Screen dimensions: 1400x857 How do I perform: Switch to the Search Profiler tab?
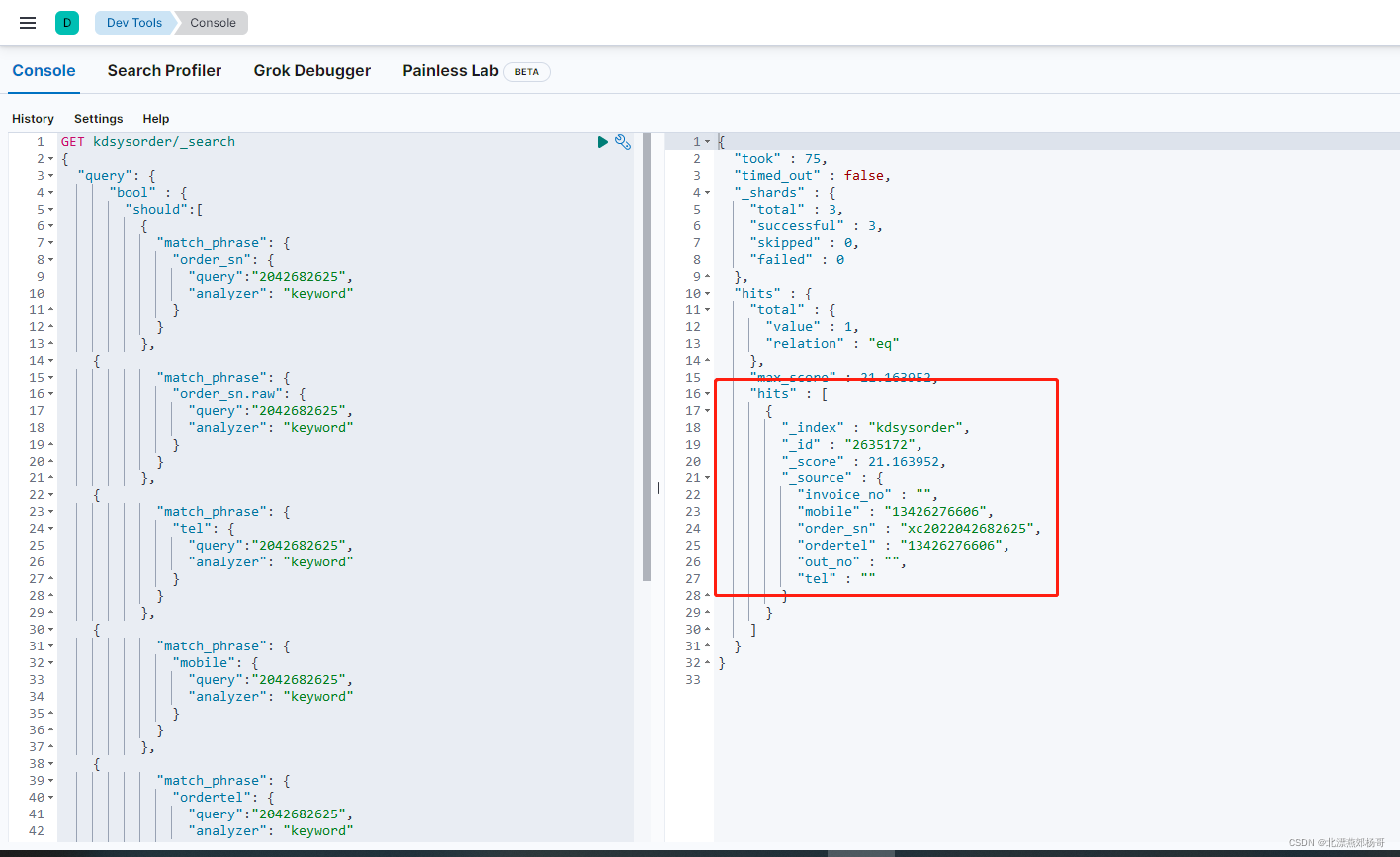click(x=164, y=71)
